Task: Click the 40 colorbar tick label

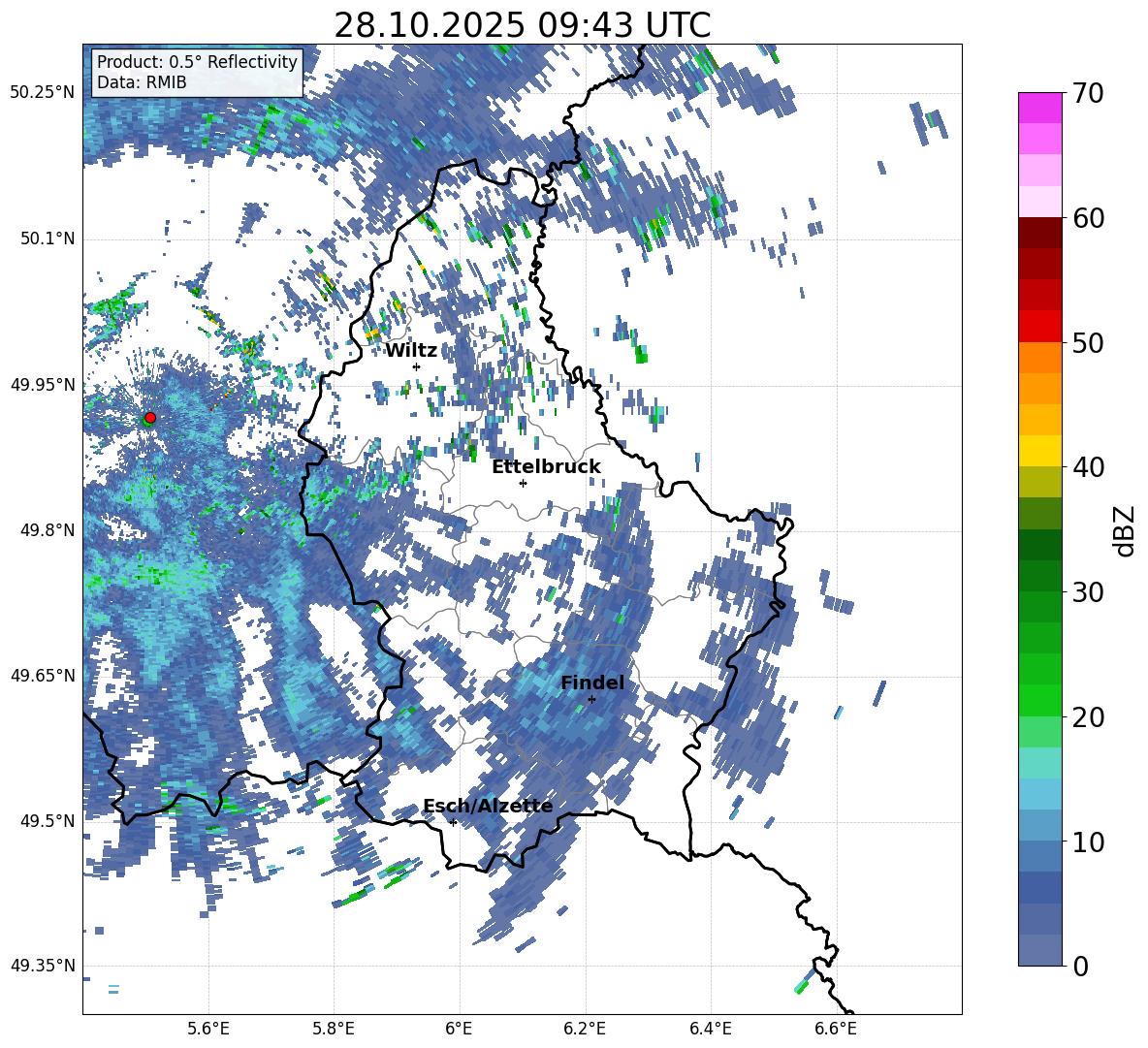Action: 1089,467
